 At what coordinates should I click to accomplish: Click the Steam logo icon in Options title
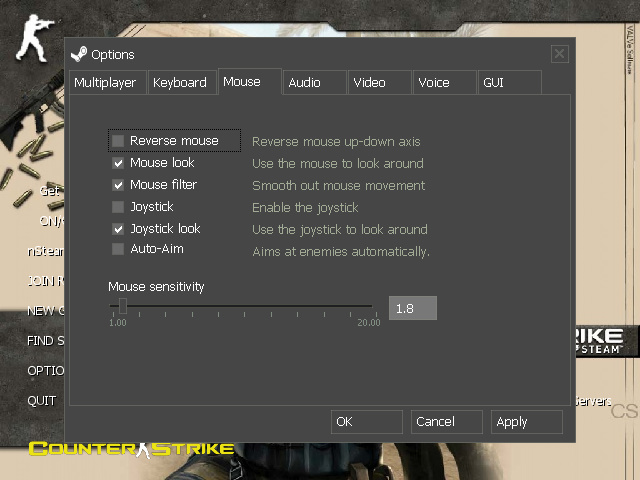click(x=79, y=54)
